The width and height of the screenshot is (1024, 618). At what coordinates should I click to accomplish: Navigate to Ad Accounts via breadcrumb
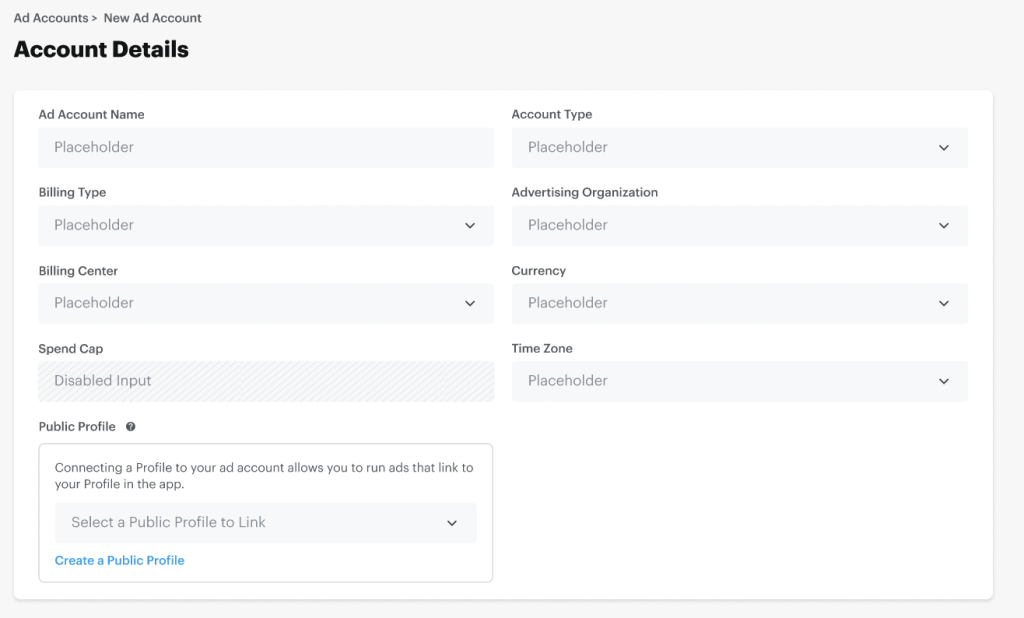point(48,17)
